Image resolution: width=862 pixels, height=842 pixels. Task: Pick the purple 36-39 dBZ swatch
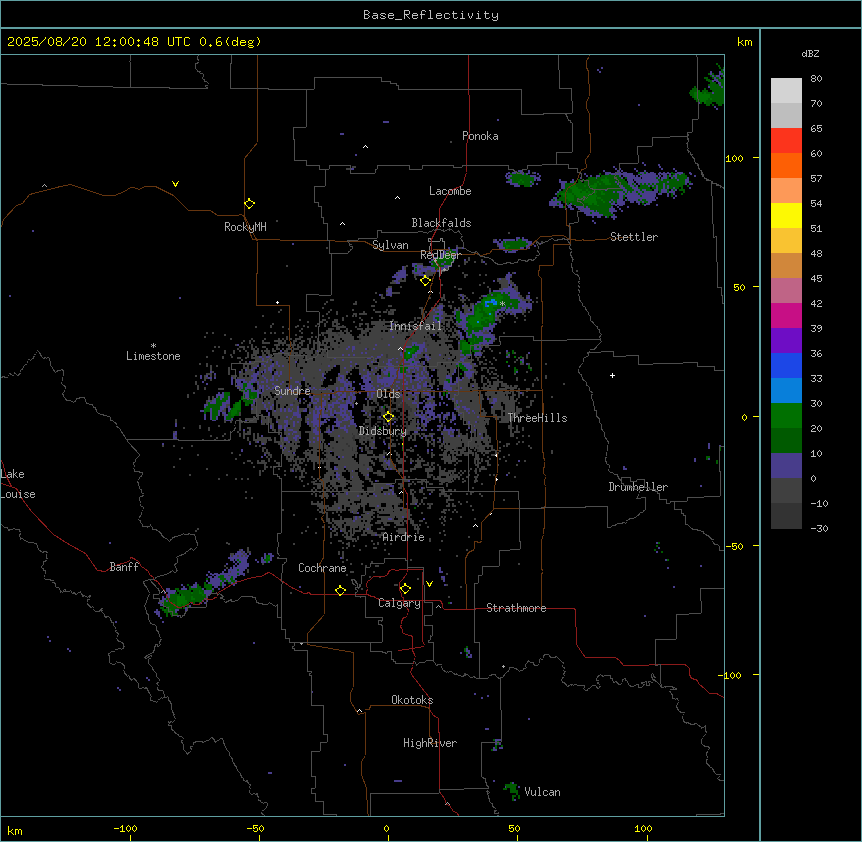pos(786,341)
